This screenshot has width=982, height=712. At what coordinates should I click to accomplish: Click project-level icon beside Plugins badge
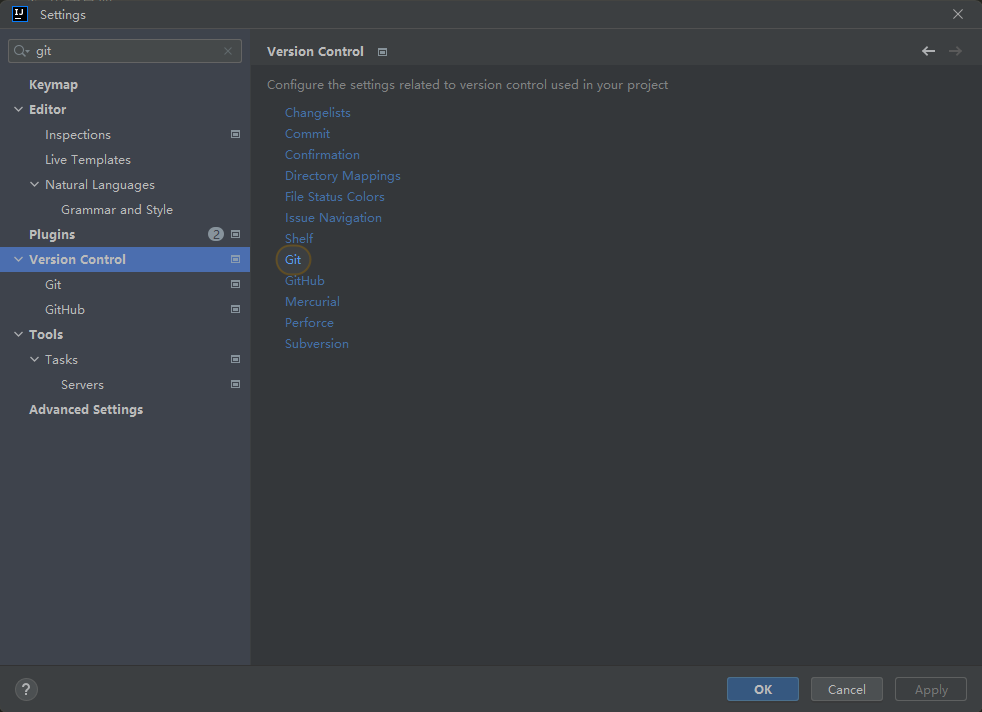pos(235,234)
